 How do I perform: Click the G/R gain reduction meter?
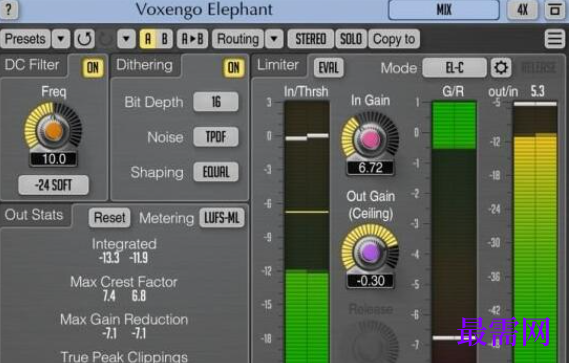(x=454, y=232)
